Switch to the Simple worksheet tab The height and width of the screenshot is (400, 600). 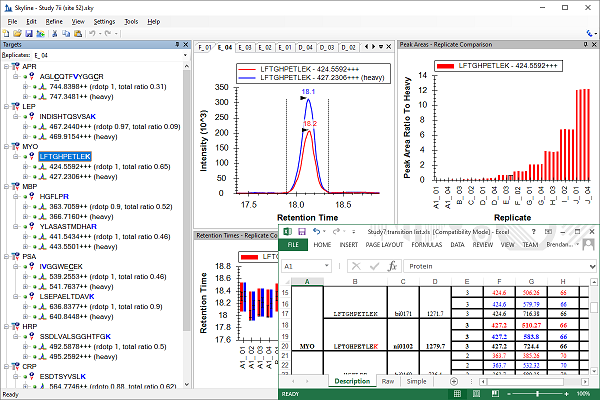[416, 381]
